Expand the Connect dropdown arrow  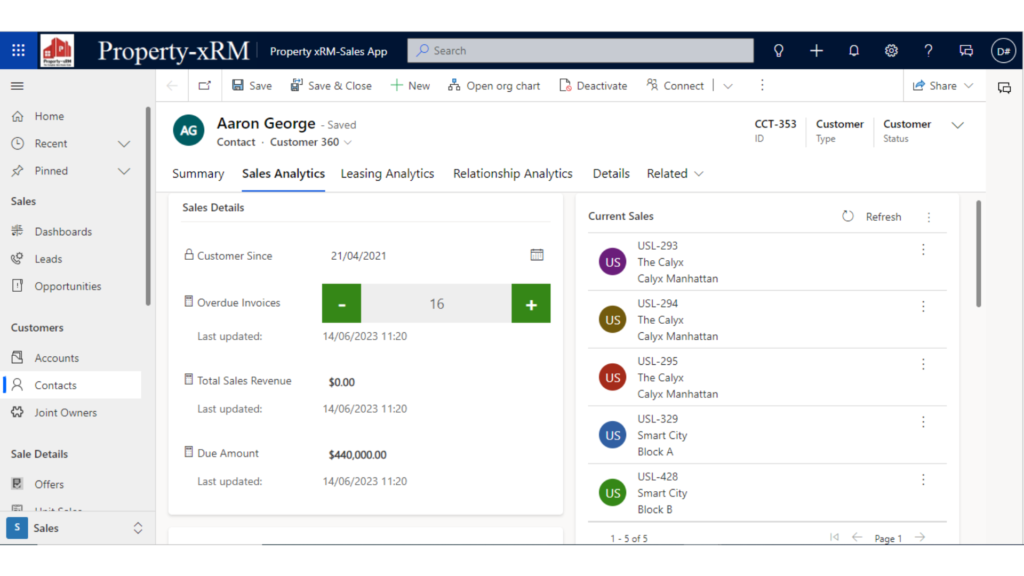tap(728, 86)
